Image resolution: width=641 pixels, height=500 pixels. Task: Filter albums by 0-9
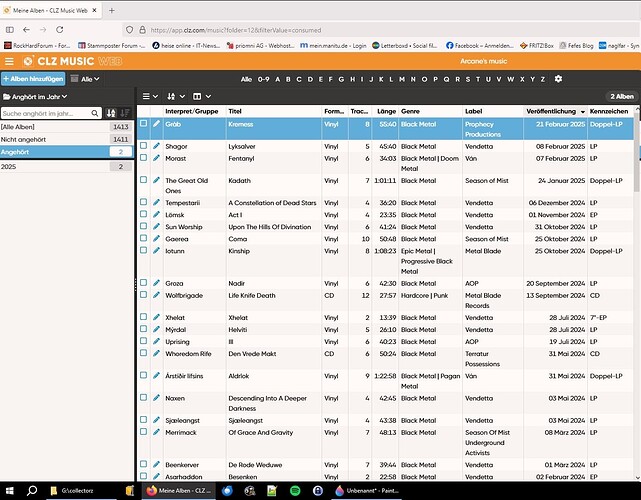(263, 79)
